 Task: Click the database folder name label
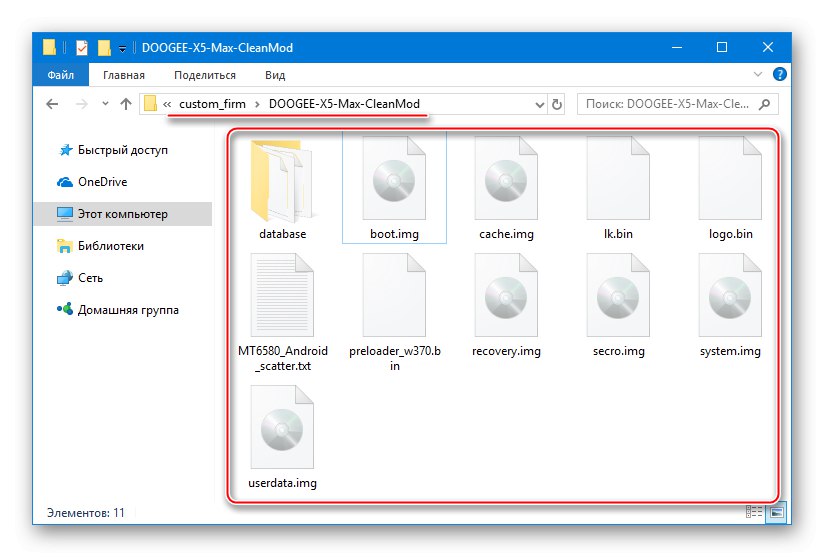pos(282,234)
